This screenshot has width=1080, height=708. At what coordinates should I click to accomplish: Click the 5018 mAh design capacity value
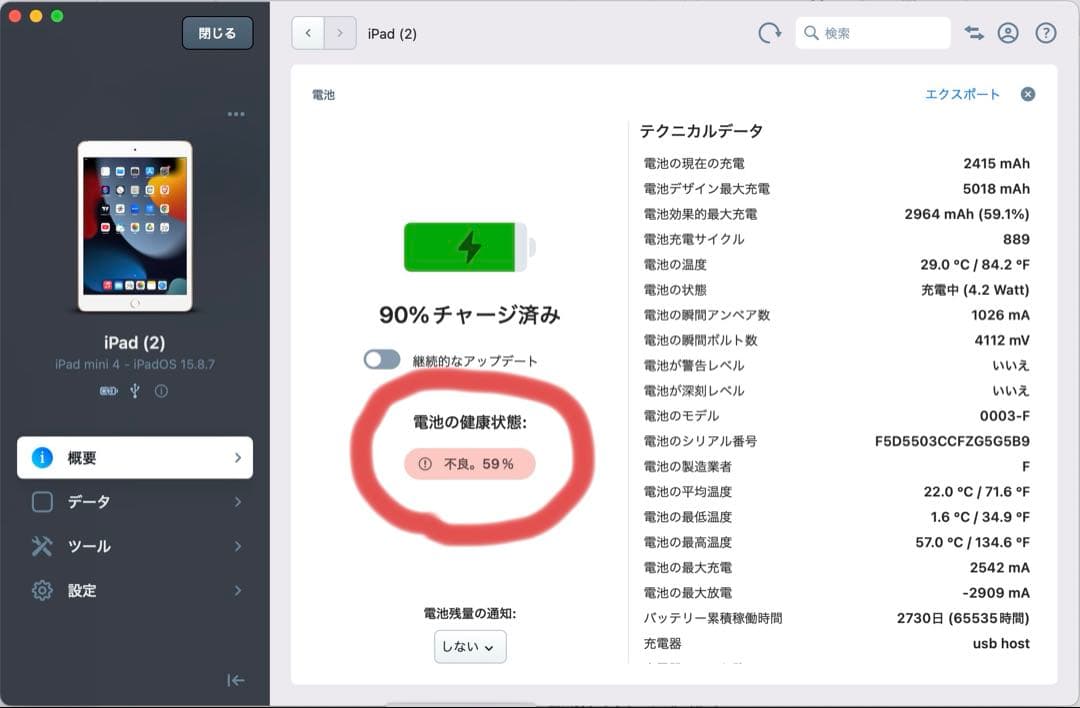pyautogui.click(x=996, y=189)
